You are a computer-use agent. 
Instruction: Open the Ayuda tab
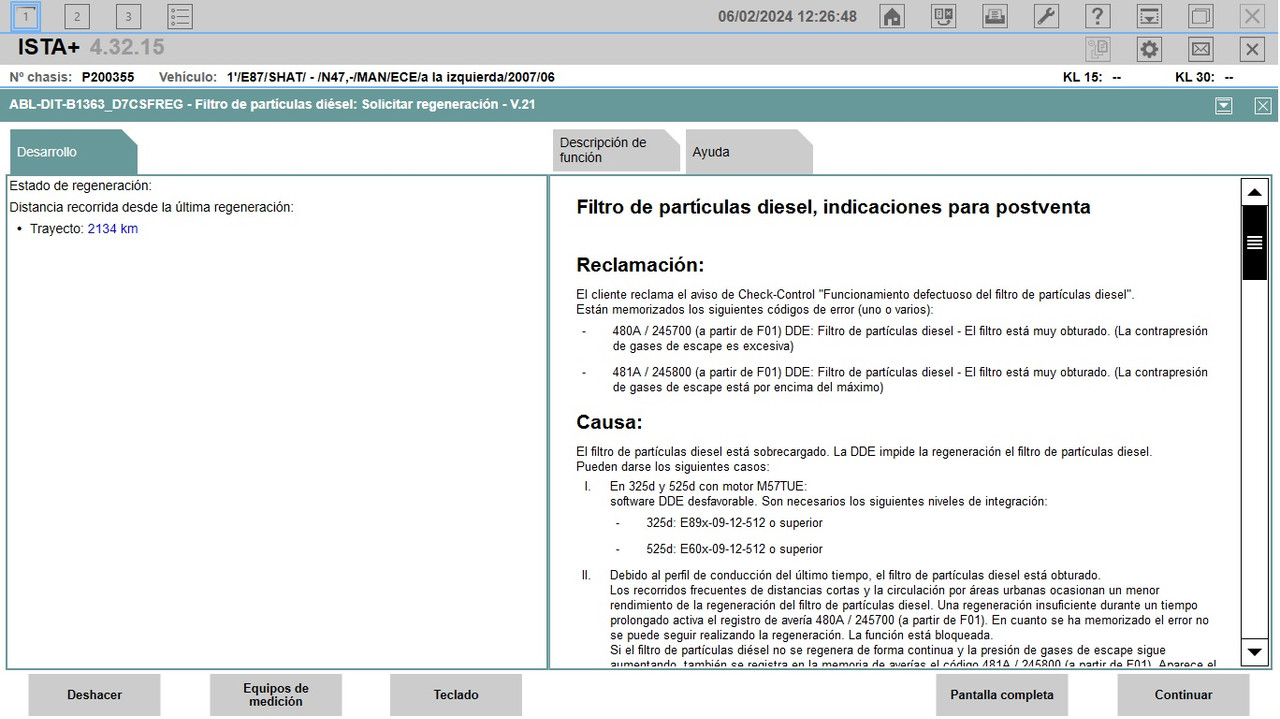tap(749, 152)
